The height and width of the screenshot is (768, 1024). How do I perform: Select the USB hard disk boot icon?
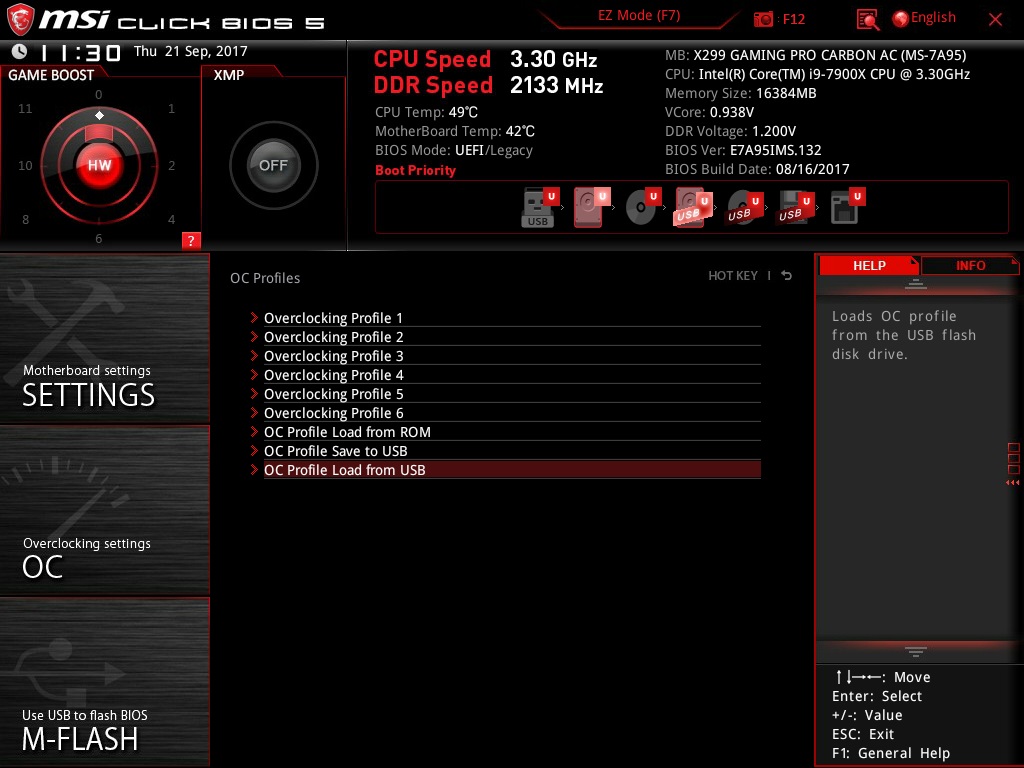[692, 207]
